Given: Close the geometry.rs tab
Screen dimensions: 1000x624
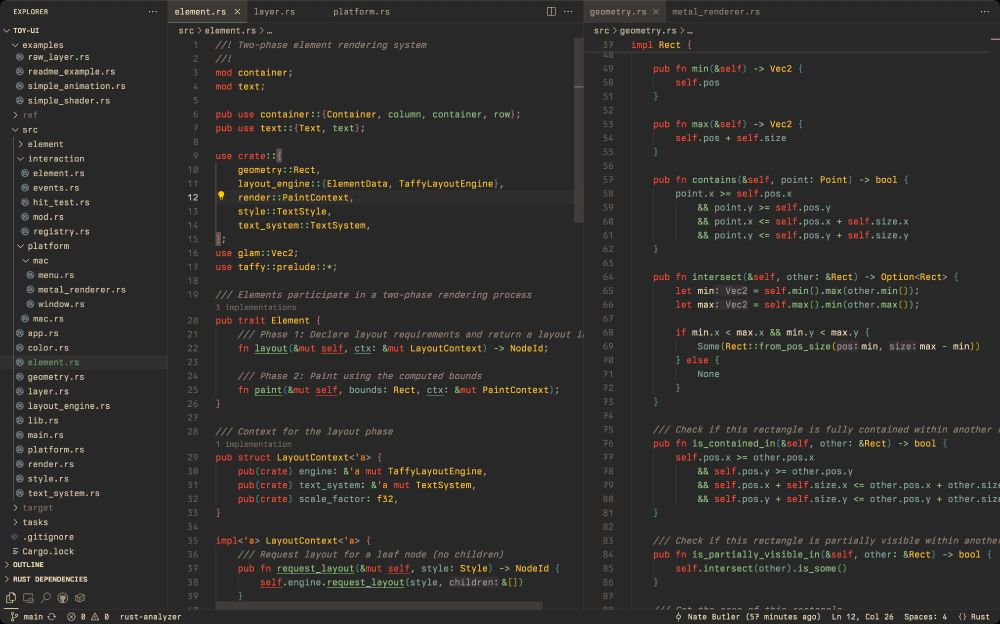Looking at the screenshot, I should tap(655, 11).
